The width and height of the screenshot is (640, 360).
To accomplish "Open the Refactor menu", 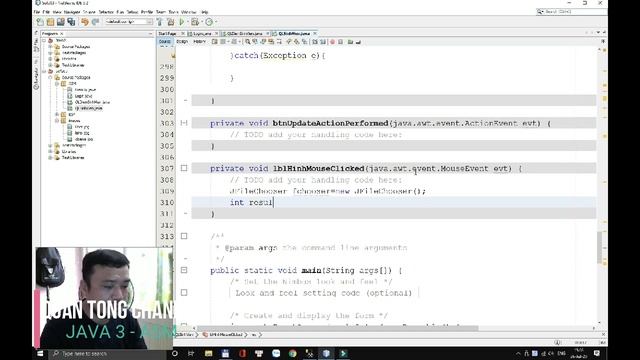I will pyautogui.click(x=106, y=12).
